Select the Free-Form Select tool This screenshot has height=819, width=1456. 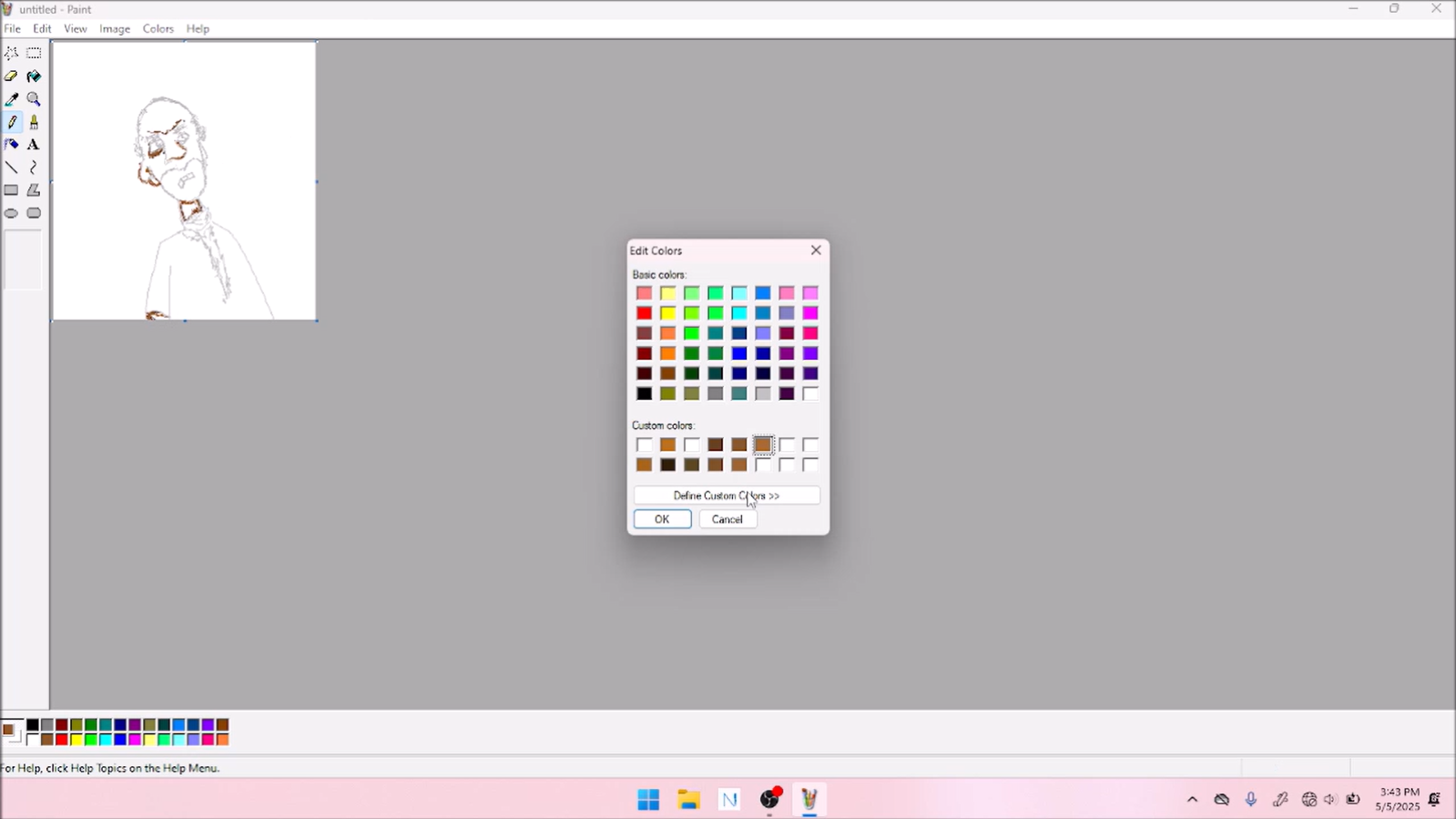(12, 54)
